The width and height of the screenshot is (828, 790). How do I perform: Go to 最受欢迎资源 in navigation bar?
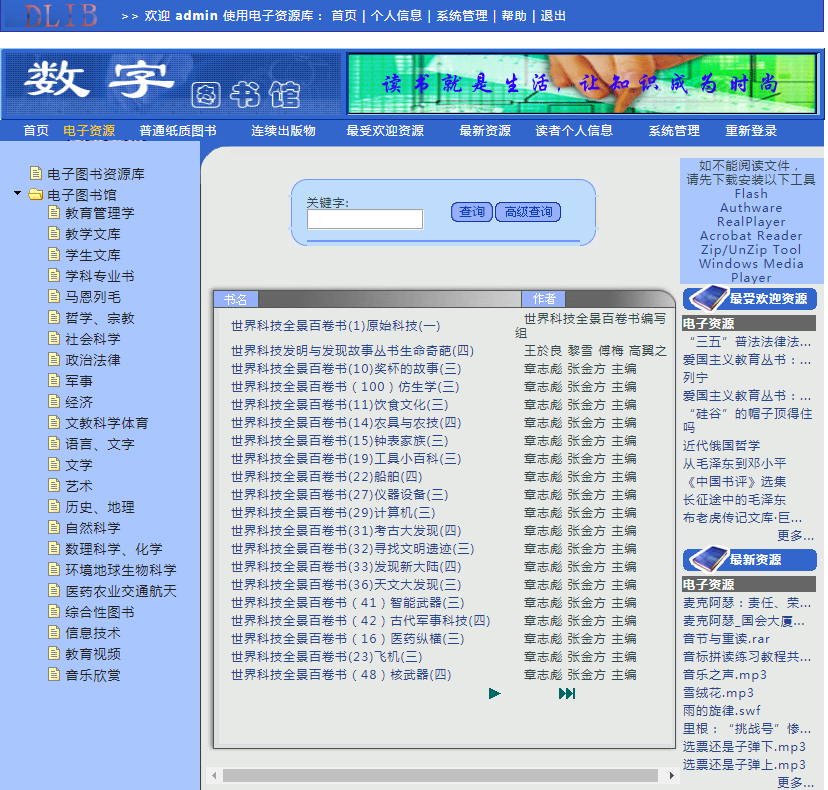(385, 131)
